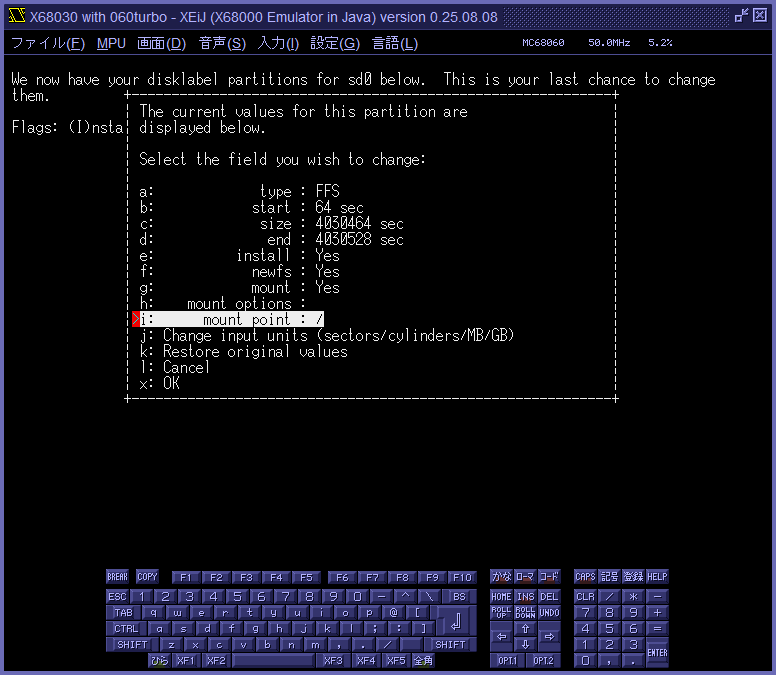Click the 記号 symbol key

click(609, 577)
